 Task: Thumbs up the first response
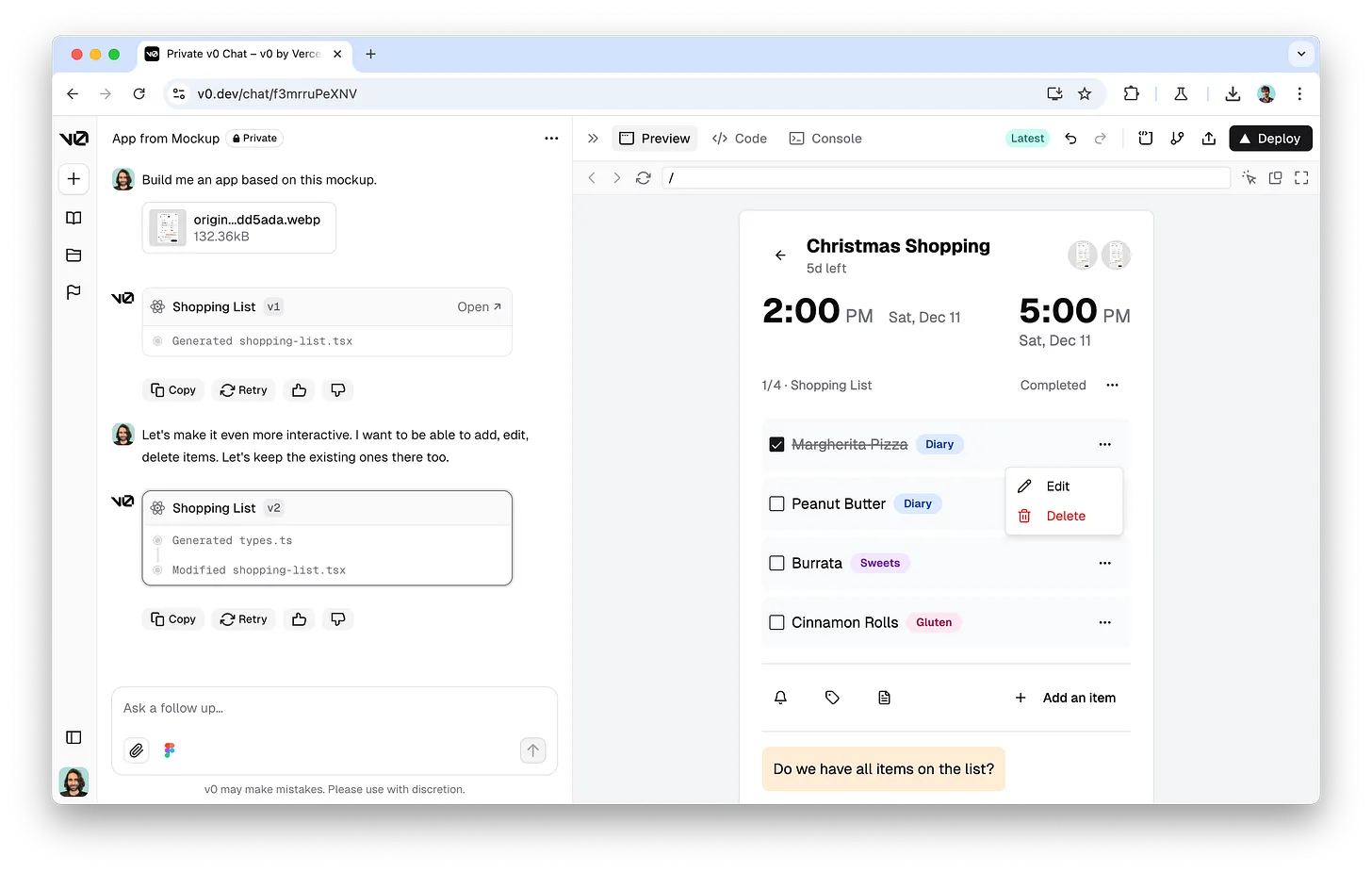click(299, 390)
